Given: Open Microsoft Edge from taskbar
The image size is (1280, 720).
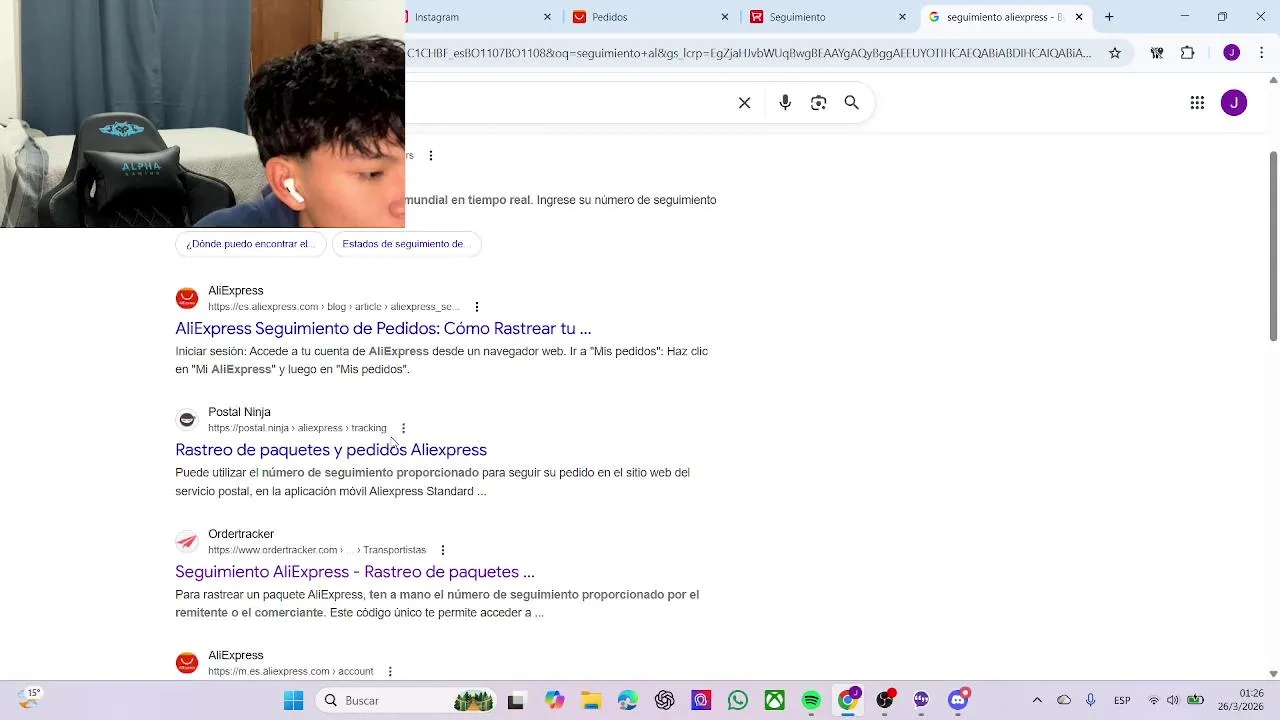Looking at the screenshot, I should point(628,701).
